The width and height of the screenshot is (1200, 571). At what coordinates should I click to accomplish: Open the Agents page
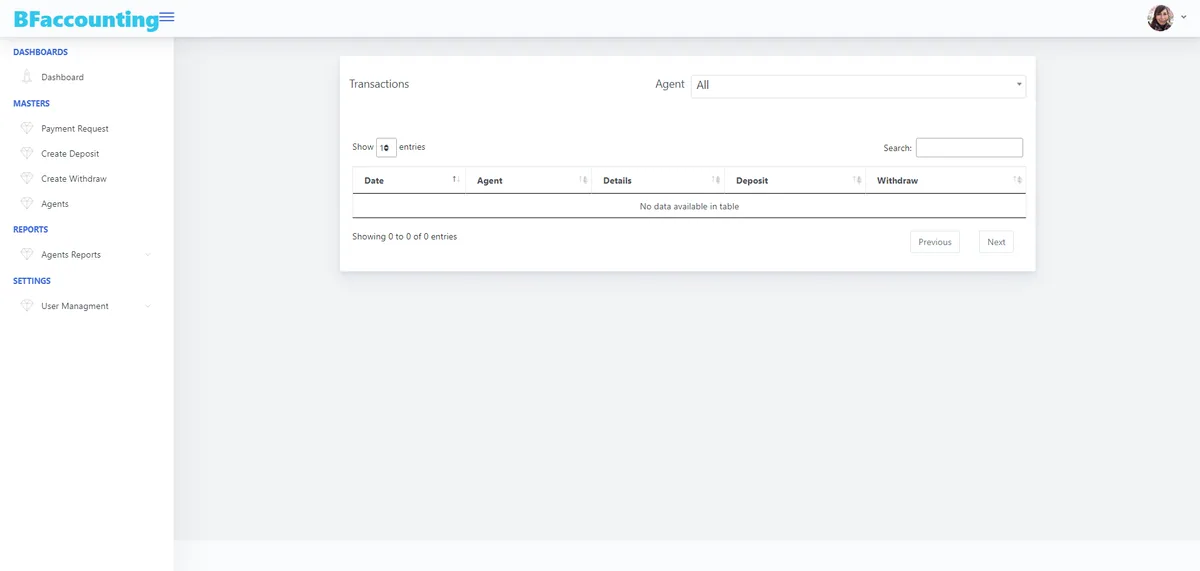pos(55,204)
